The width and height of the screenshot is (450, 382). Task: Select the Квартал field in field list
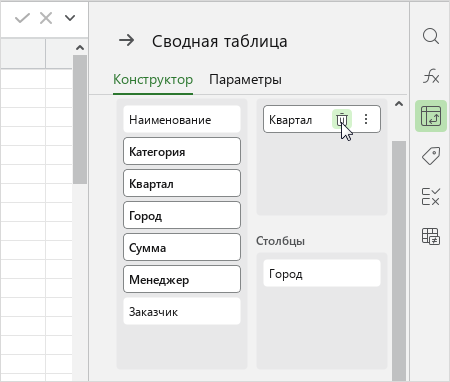click(x=182, y=183)
